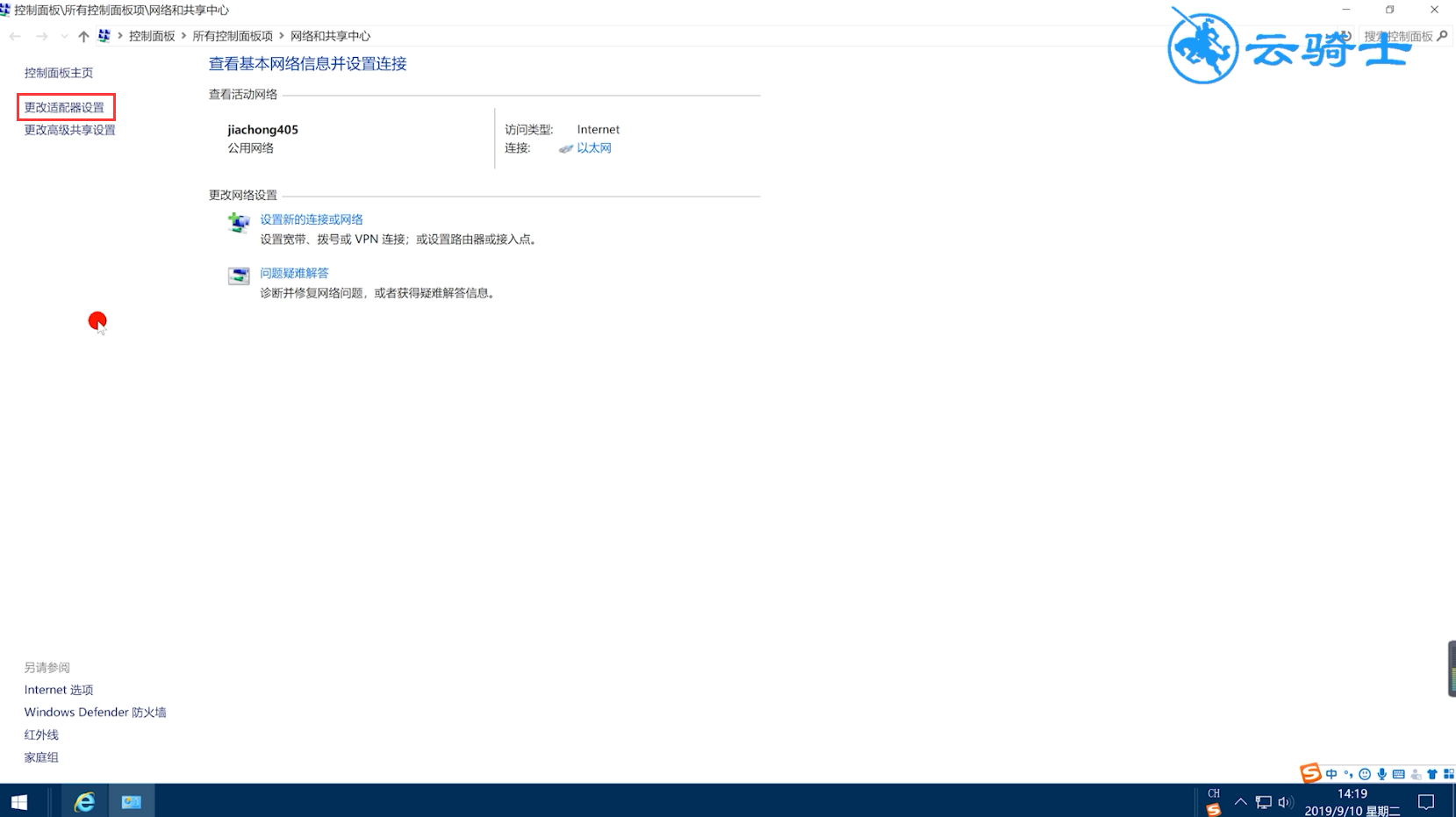Viewport: 1456px width, 817px height.
Task: Toggle Sogou punctuation mode button
Action: 1348,774
